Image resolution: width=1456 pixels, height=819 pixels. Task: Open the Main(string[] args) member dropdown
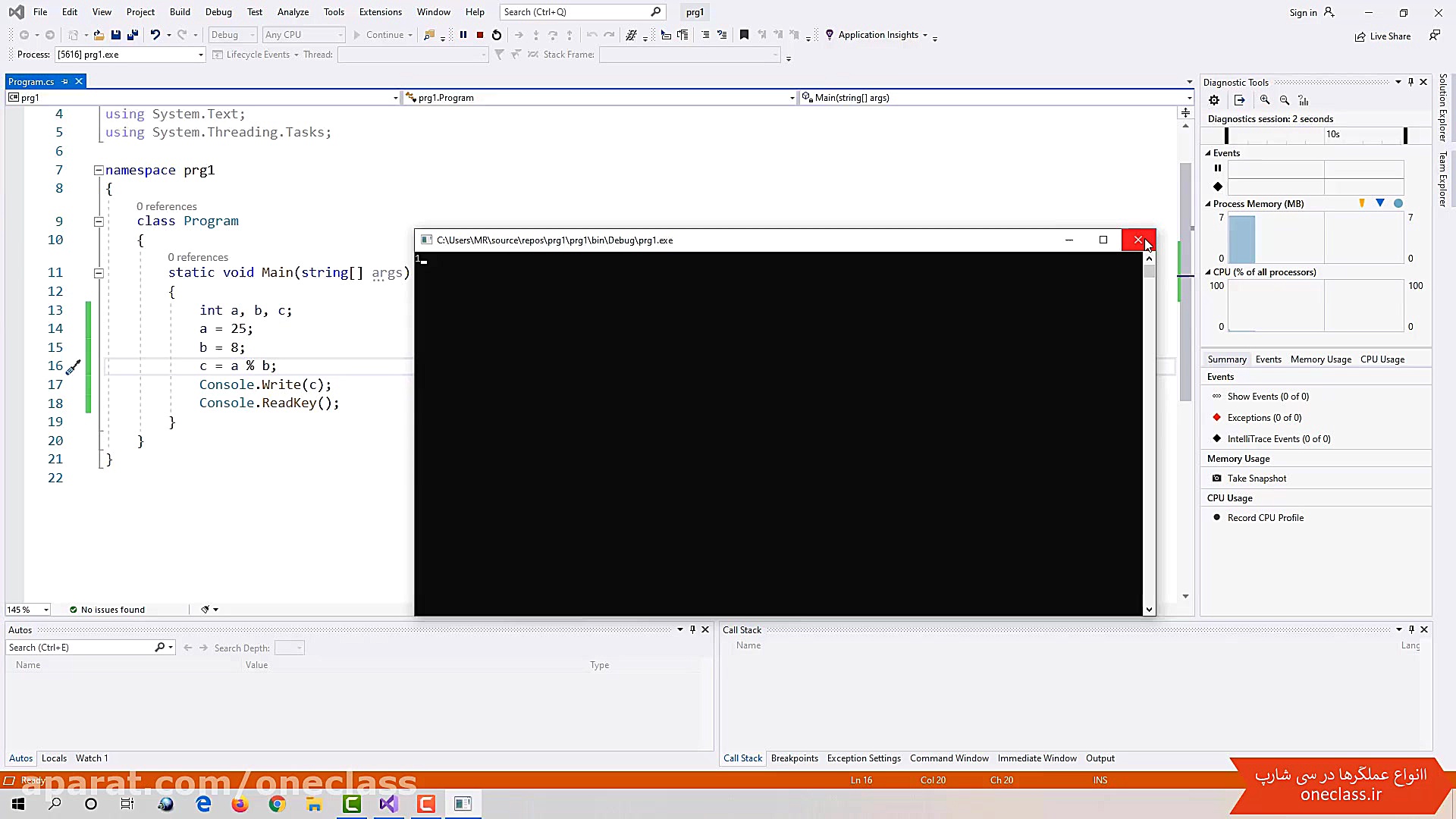click(x=996, y=98)
